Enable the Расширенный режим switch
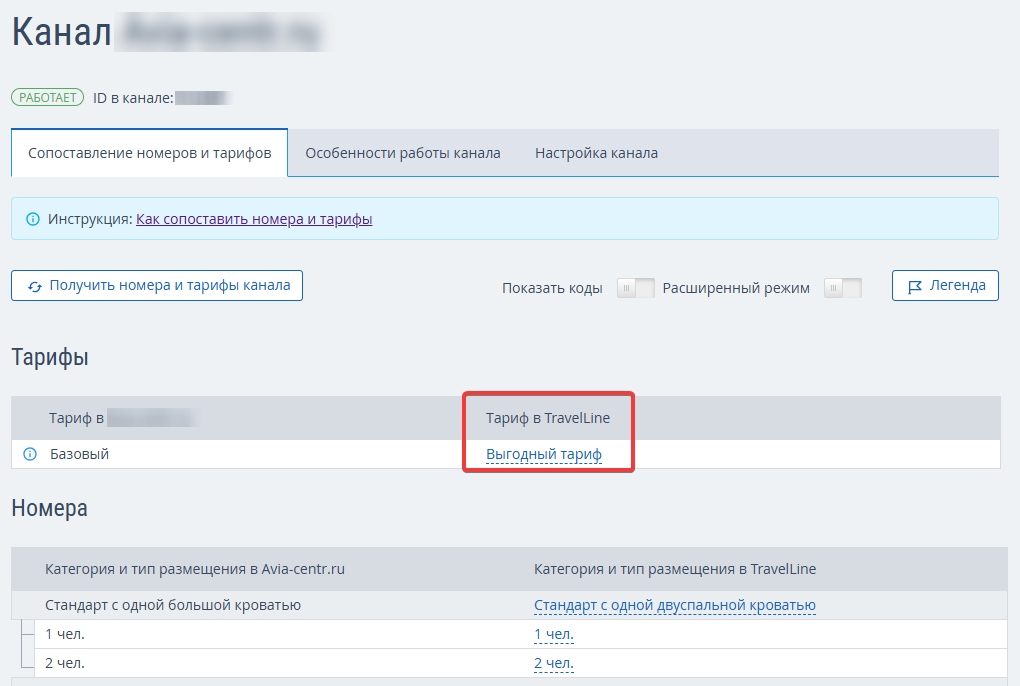 [842, 287]
